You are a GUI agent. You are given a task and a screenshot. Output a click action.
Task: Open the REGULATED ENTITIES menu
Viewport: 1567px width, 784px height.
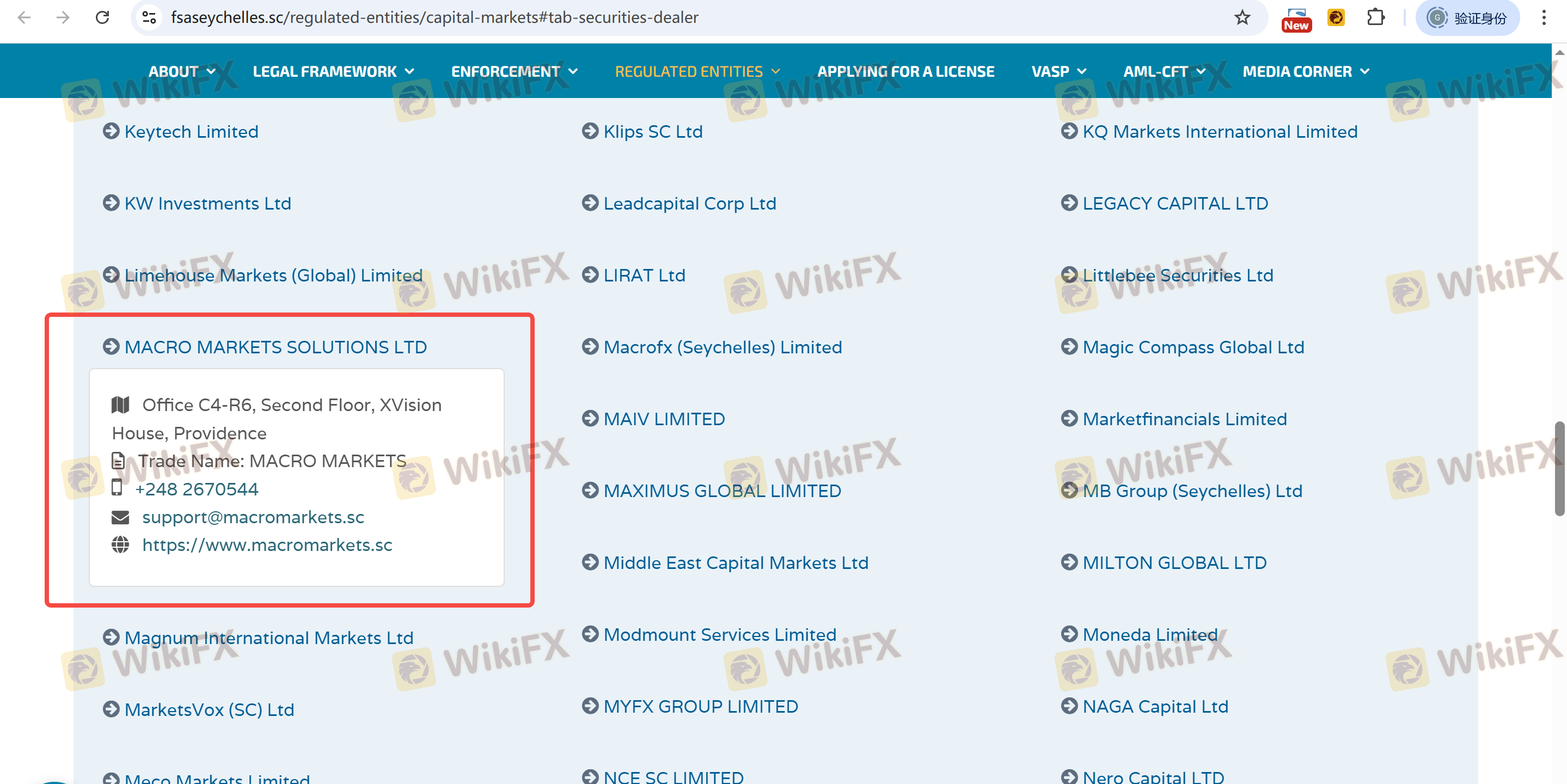pos(696,71)
